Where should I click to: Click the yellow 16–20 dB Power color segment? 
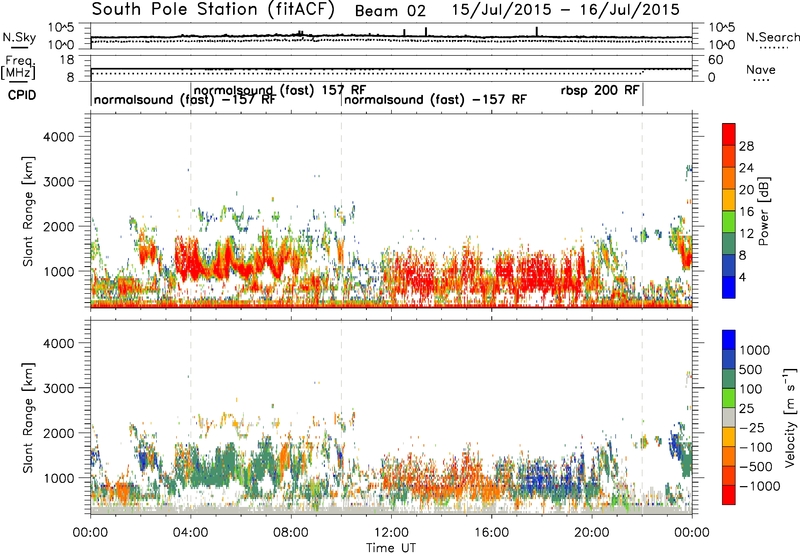(x=729, y=199)
